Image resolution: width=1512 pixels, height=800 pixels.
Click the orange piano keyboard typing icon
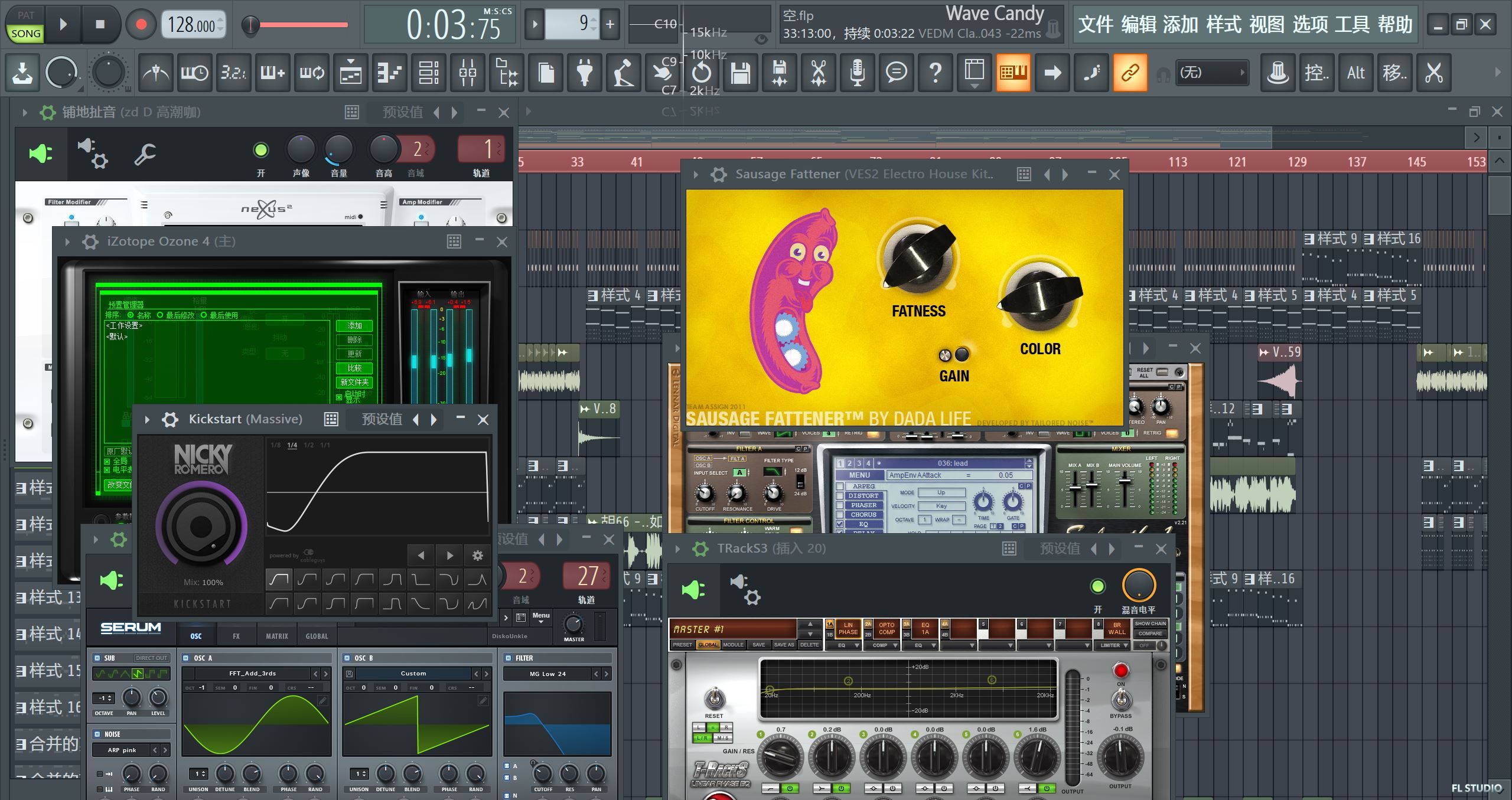coord(1013,73)
